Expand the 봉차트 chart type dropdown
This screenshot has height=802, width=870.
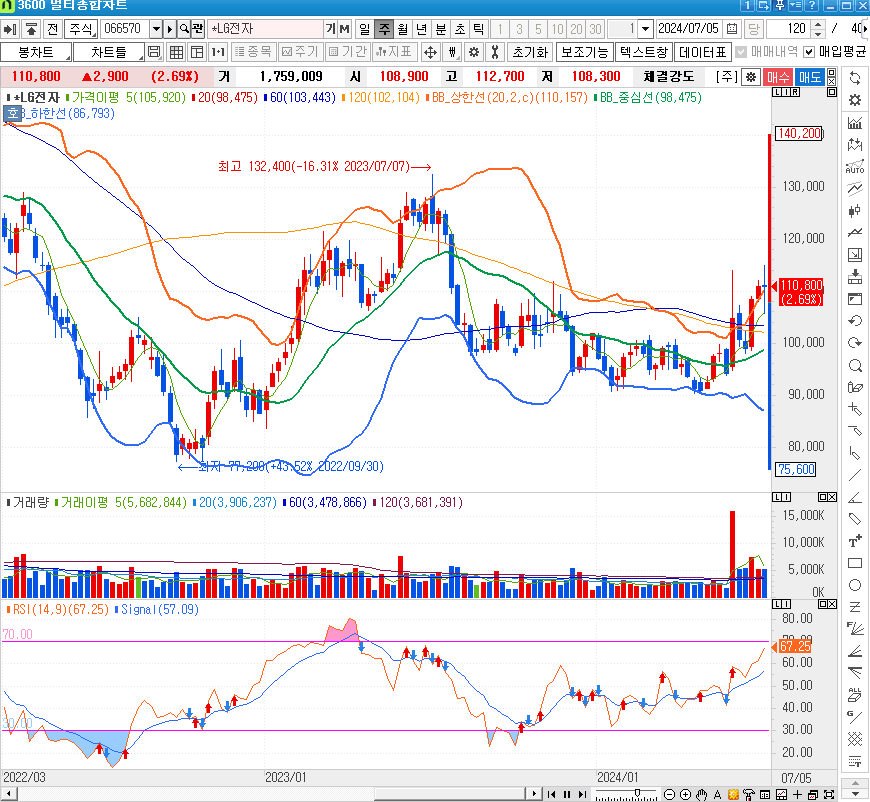click(x=36, y=52)
